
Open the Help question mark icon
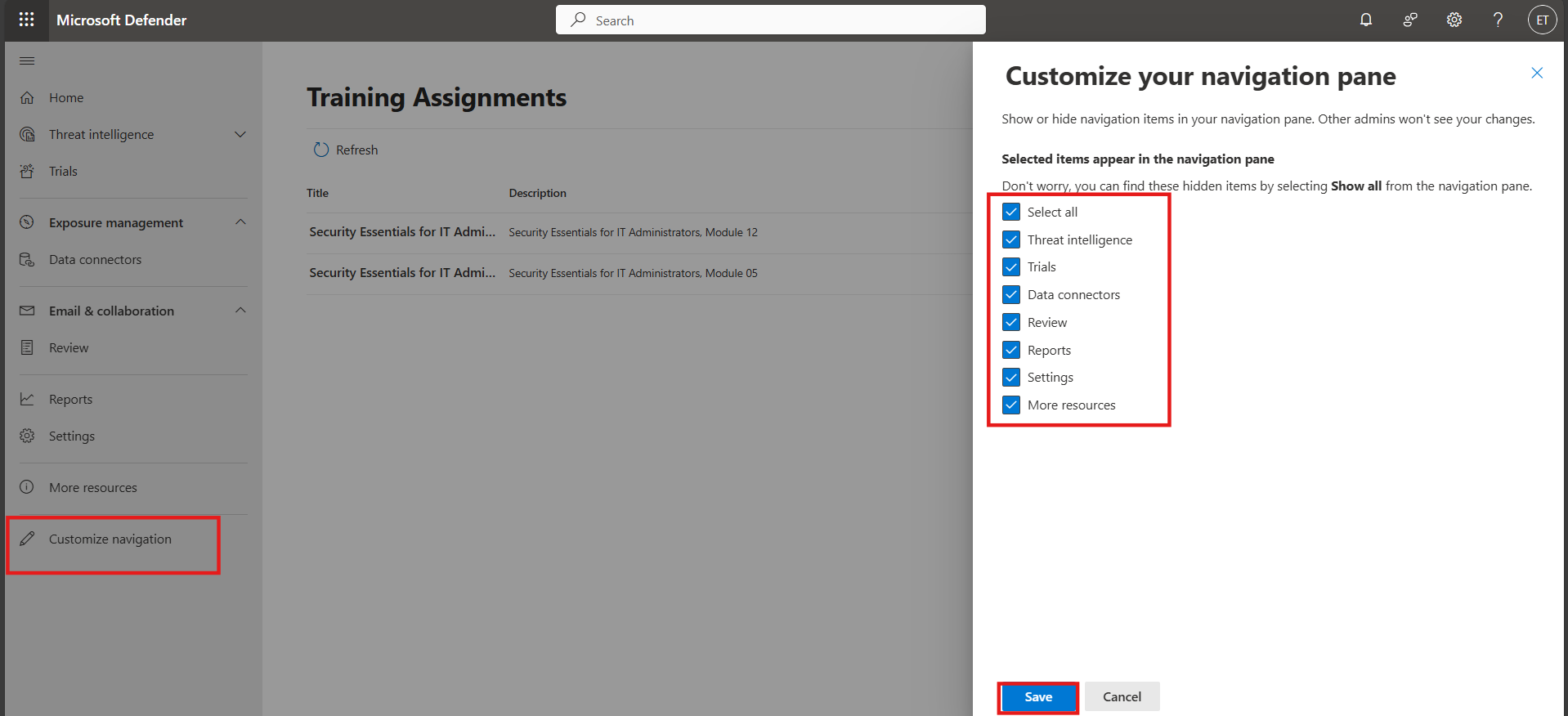point(1498,20)
